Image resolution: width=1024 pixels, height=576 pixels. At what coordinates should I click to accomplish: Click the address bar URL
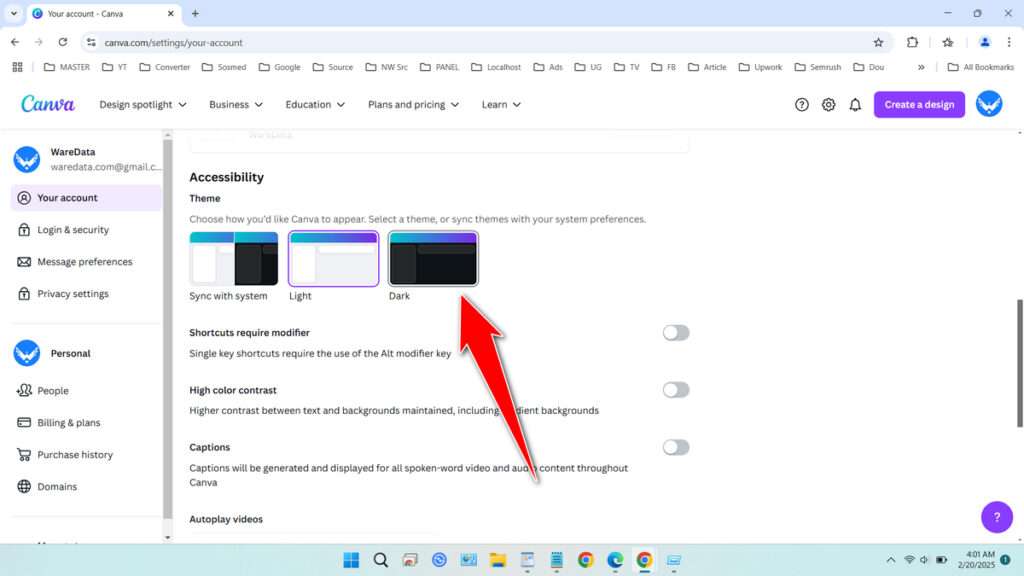pos(174,42)
